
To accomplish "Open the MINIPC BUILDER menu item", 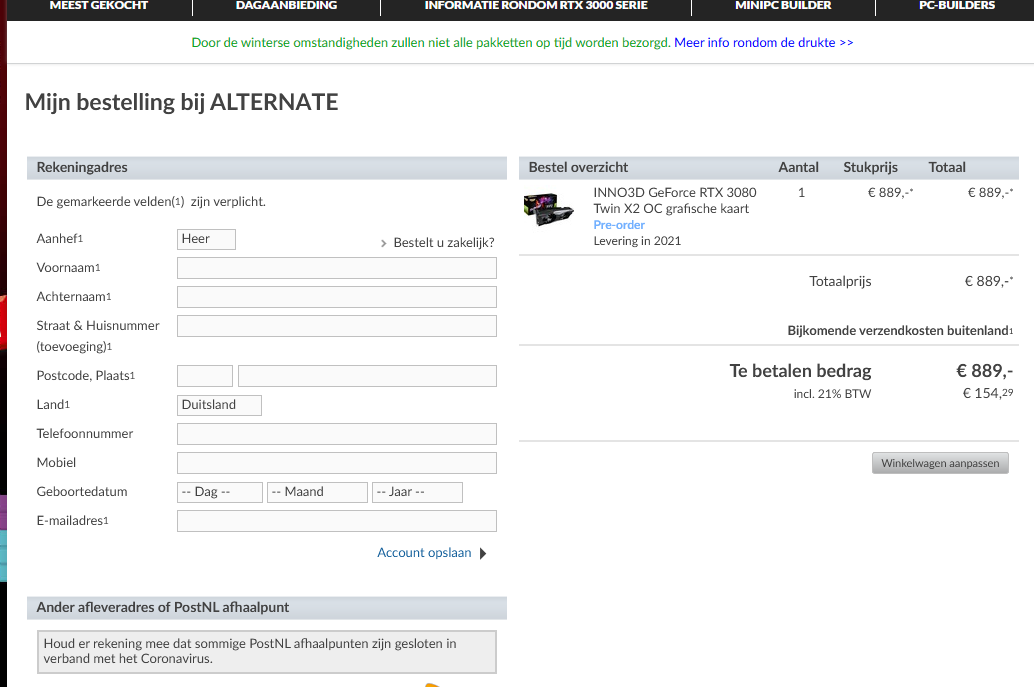I will pyautogui.click(x=783, y=5).
